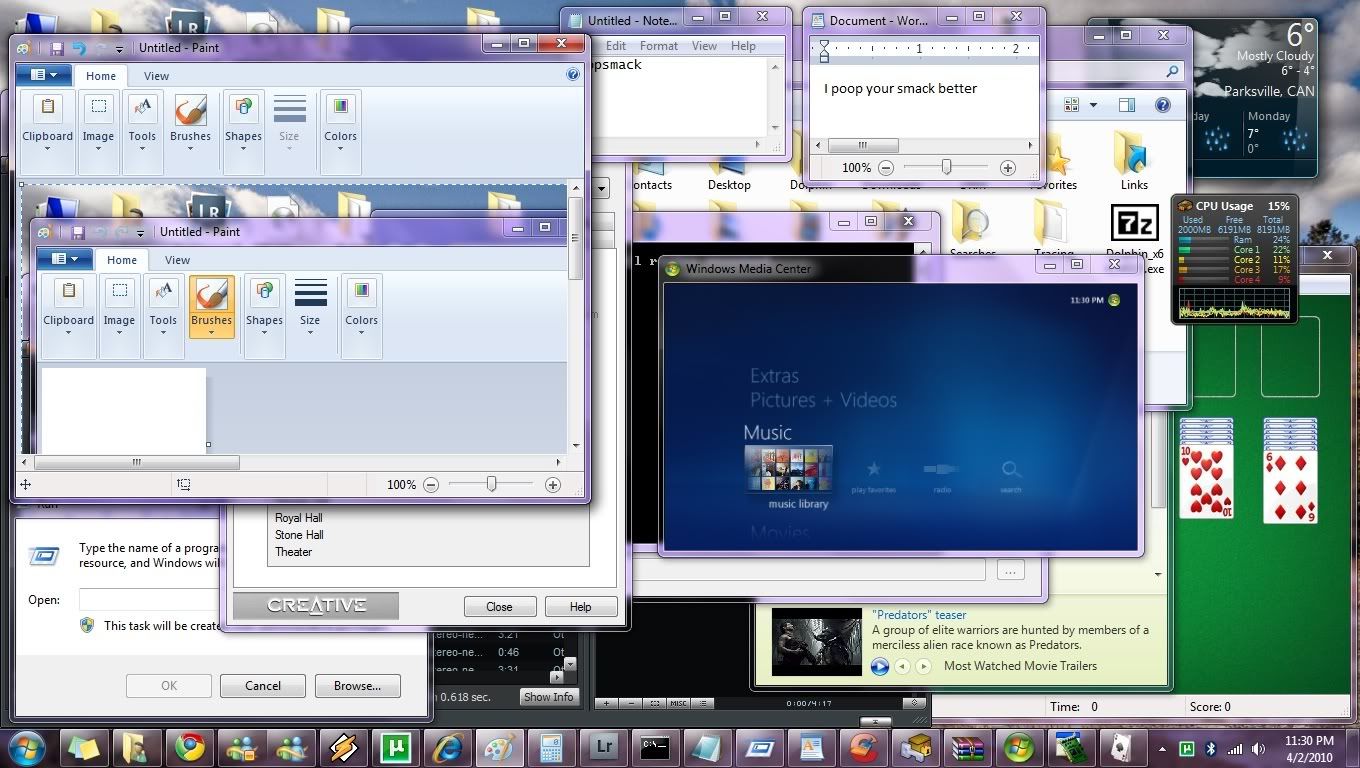Select Pictures + Videos in Media Center

[823, 400]
